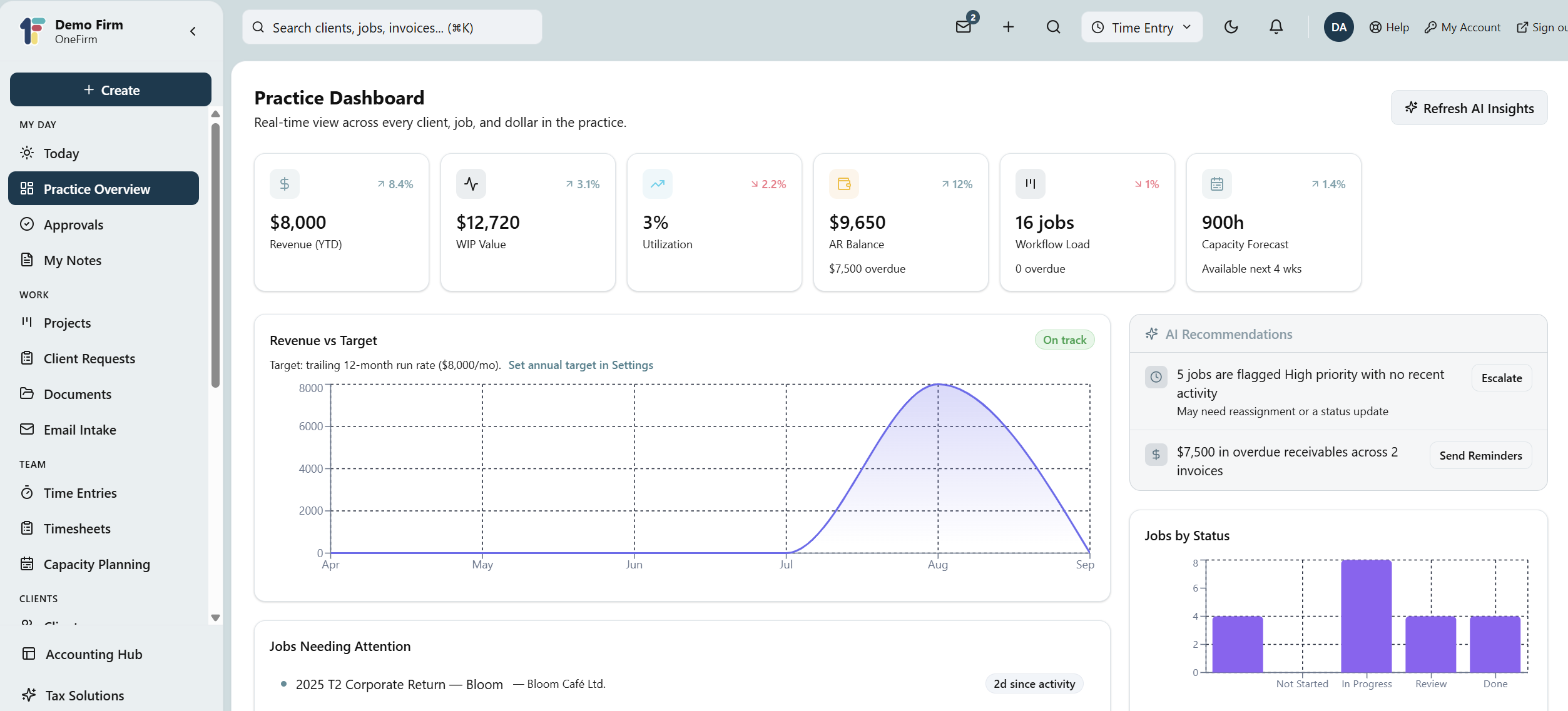Open Capacity Planning in the sidebar
The image size is (1568, 711).
(103, 564)
